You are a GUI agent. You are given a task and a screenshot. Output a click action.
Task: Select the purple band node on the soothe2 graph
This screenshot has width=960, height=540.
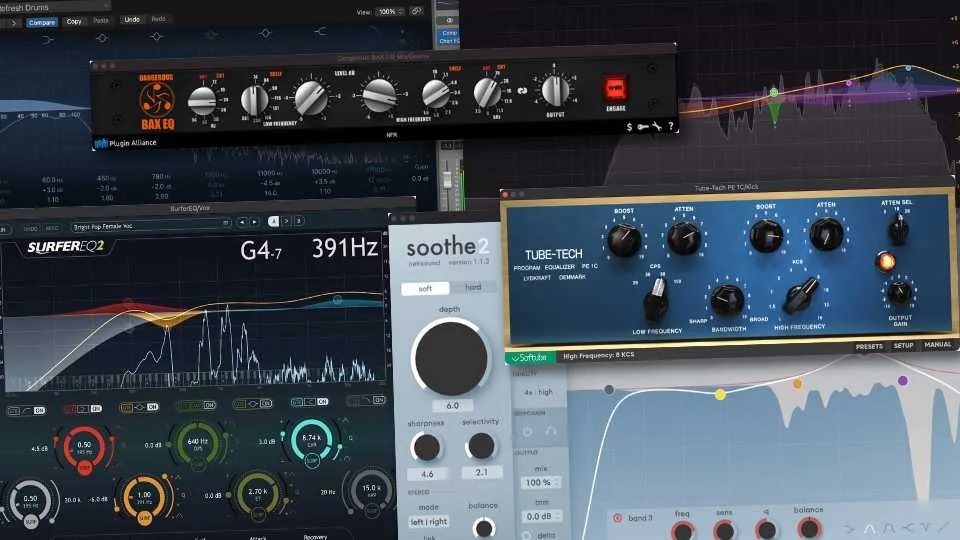pos(902,381)
